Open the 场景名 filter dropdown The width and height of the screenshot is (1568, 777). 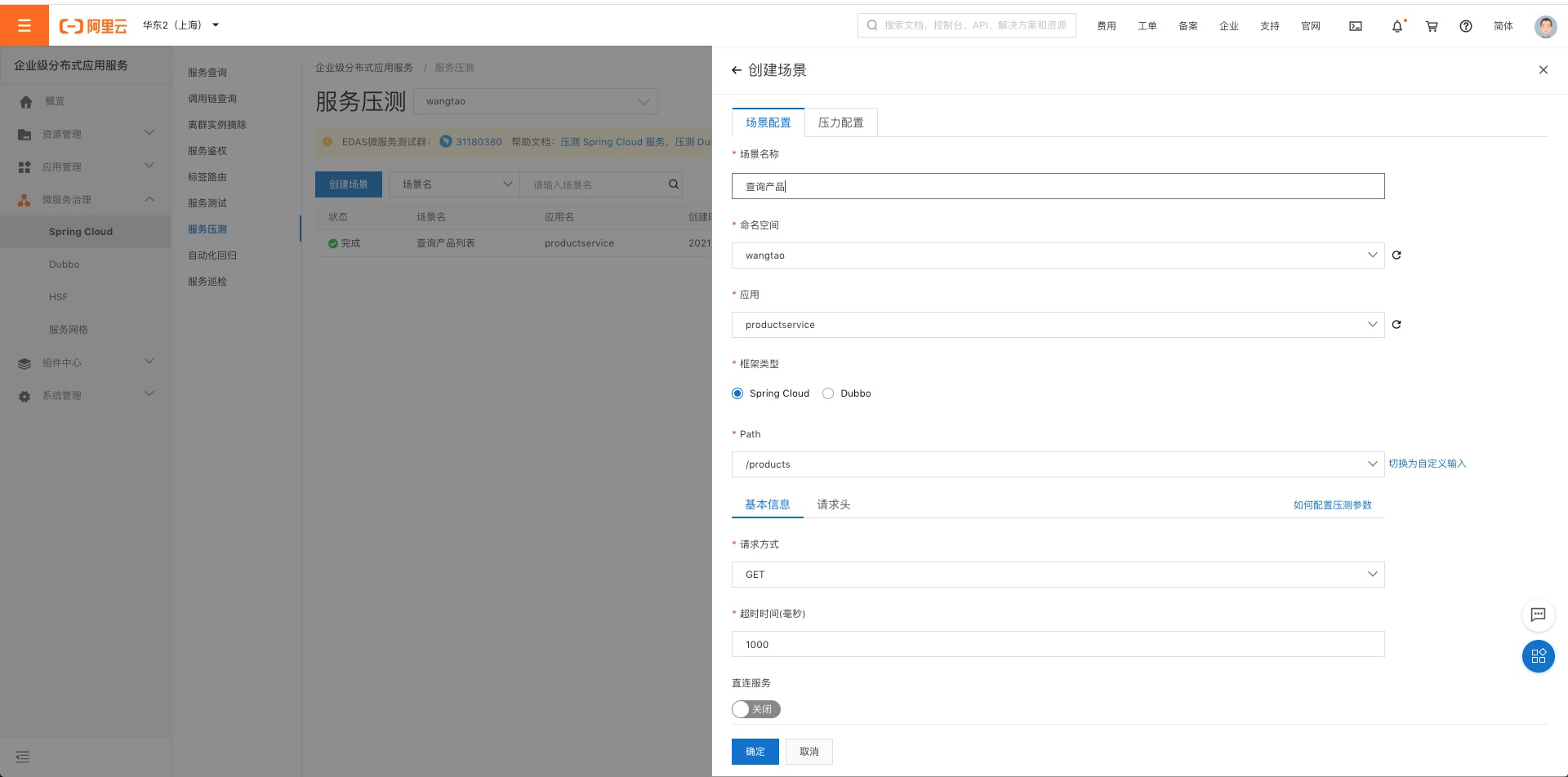[454, 184]
